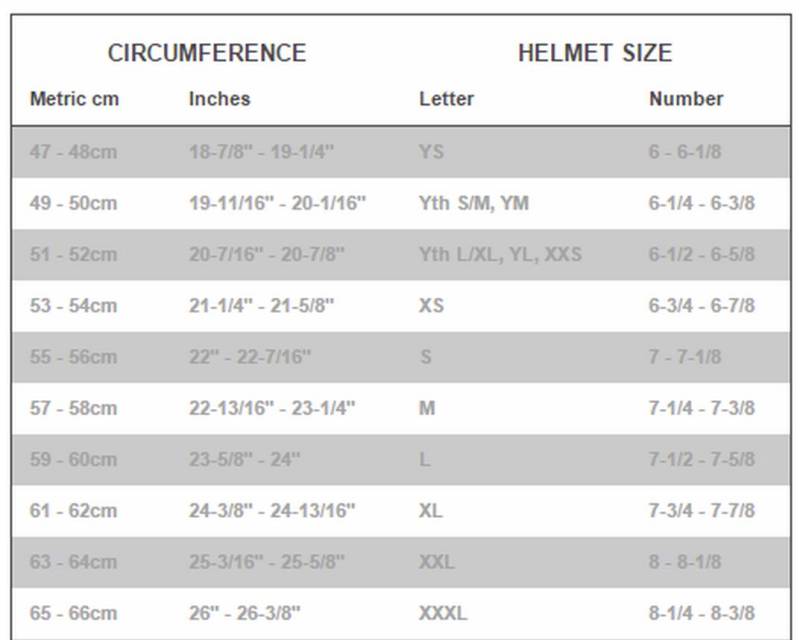Click the XS letter size cell

pyautogui.click(x=431, y=306)
